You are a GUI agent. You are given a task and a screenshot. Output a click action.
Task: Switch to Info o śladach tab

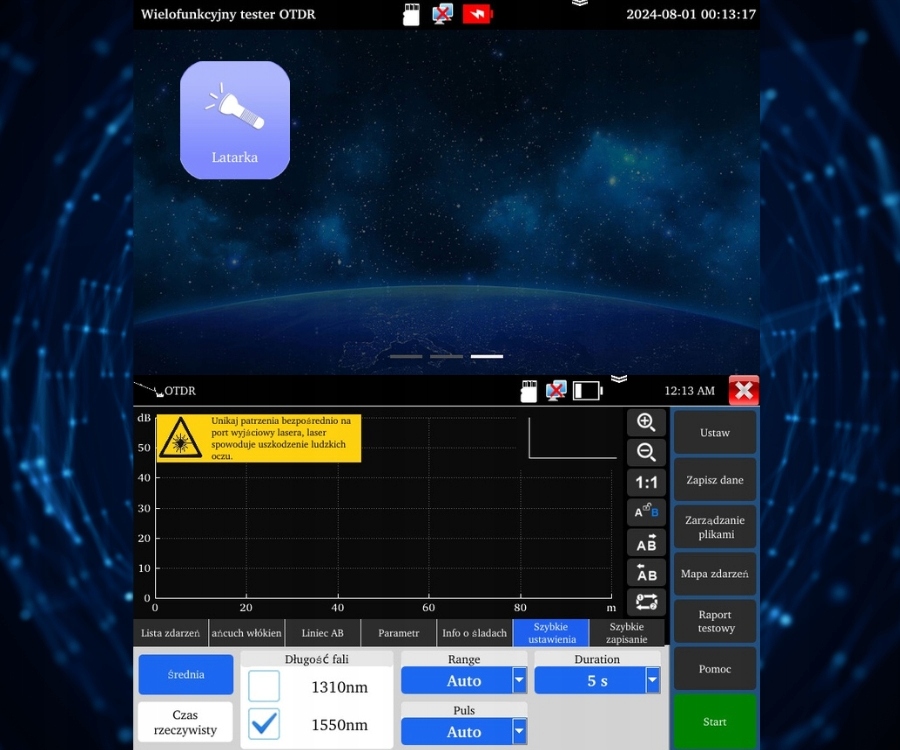coord(474,633)
